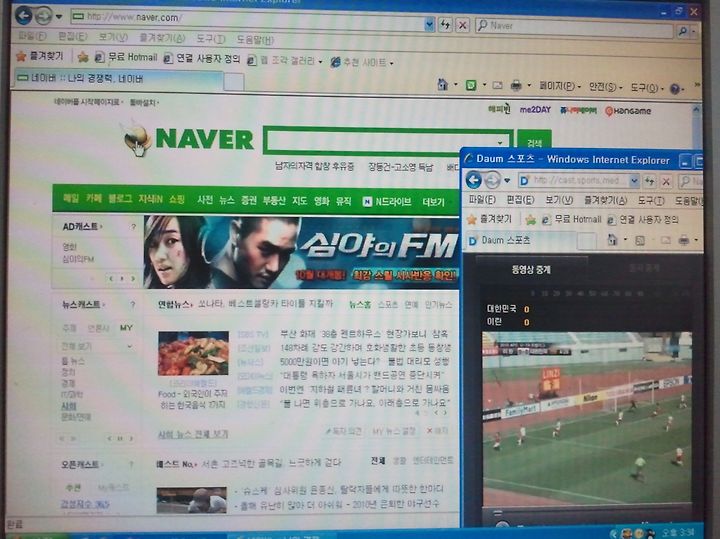720x539 pixels.
Task: Click 더보기 in Naver green menu
Action: pyautogui.click(x=433, y=202)
